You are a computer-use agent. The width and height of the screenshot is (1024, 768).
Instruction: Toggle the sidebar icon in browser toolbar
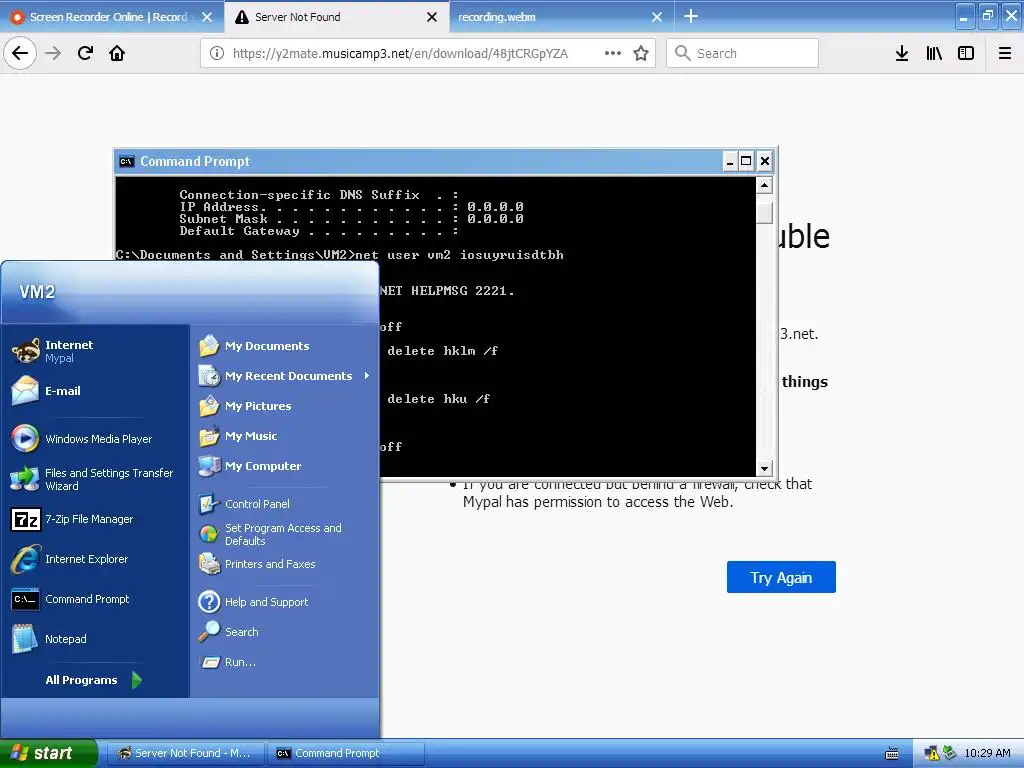click(x=966, y=53)
